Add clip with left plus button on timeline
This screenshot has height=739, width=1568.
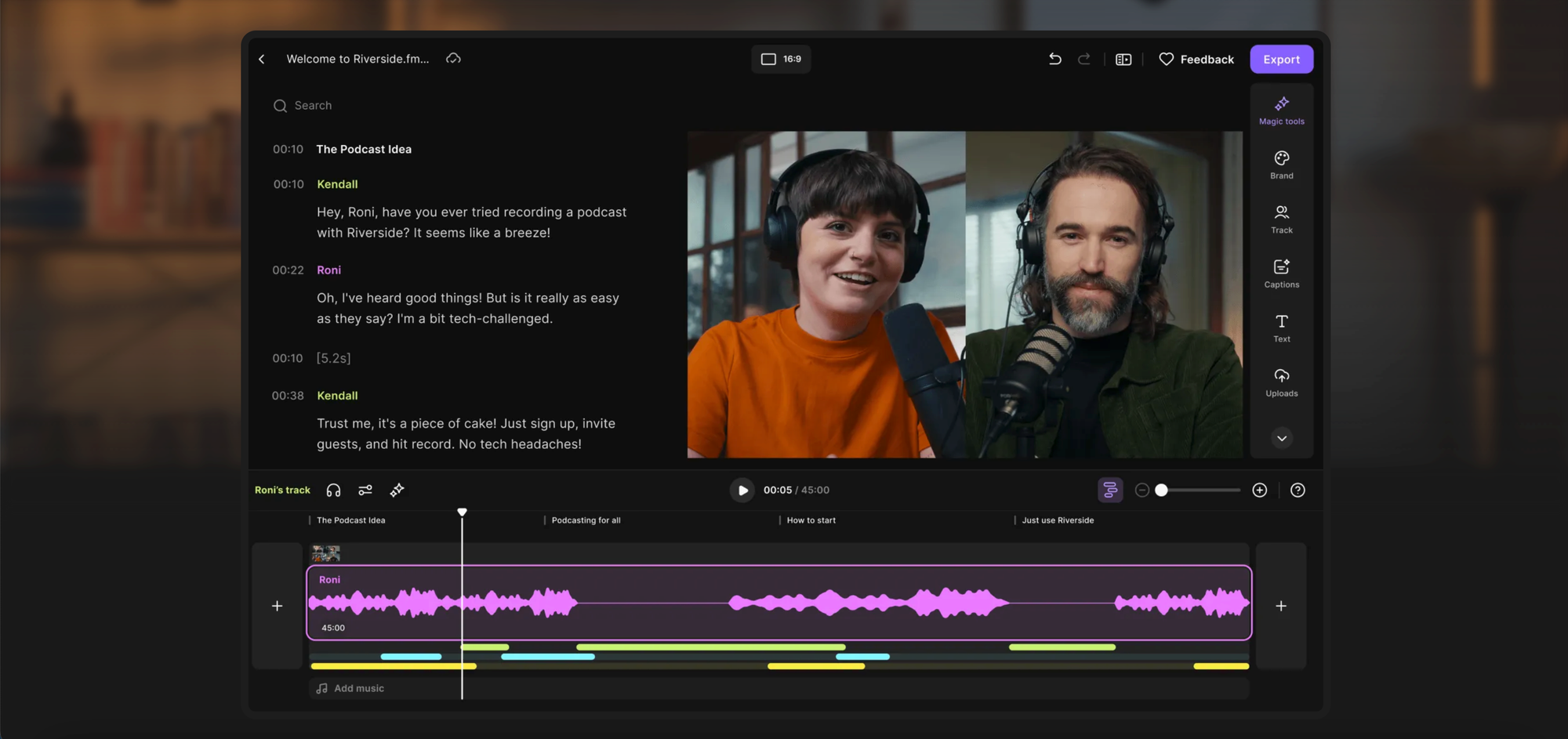coord(277,606)
